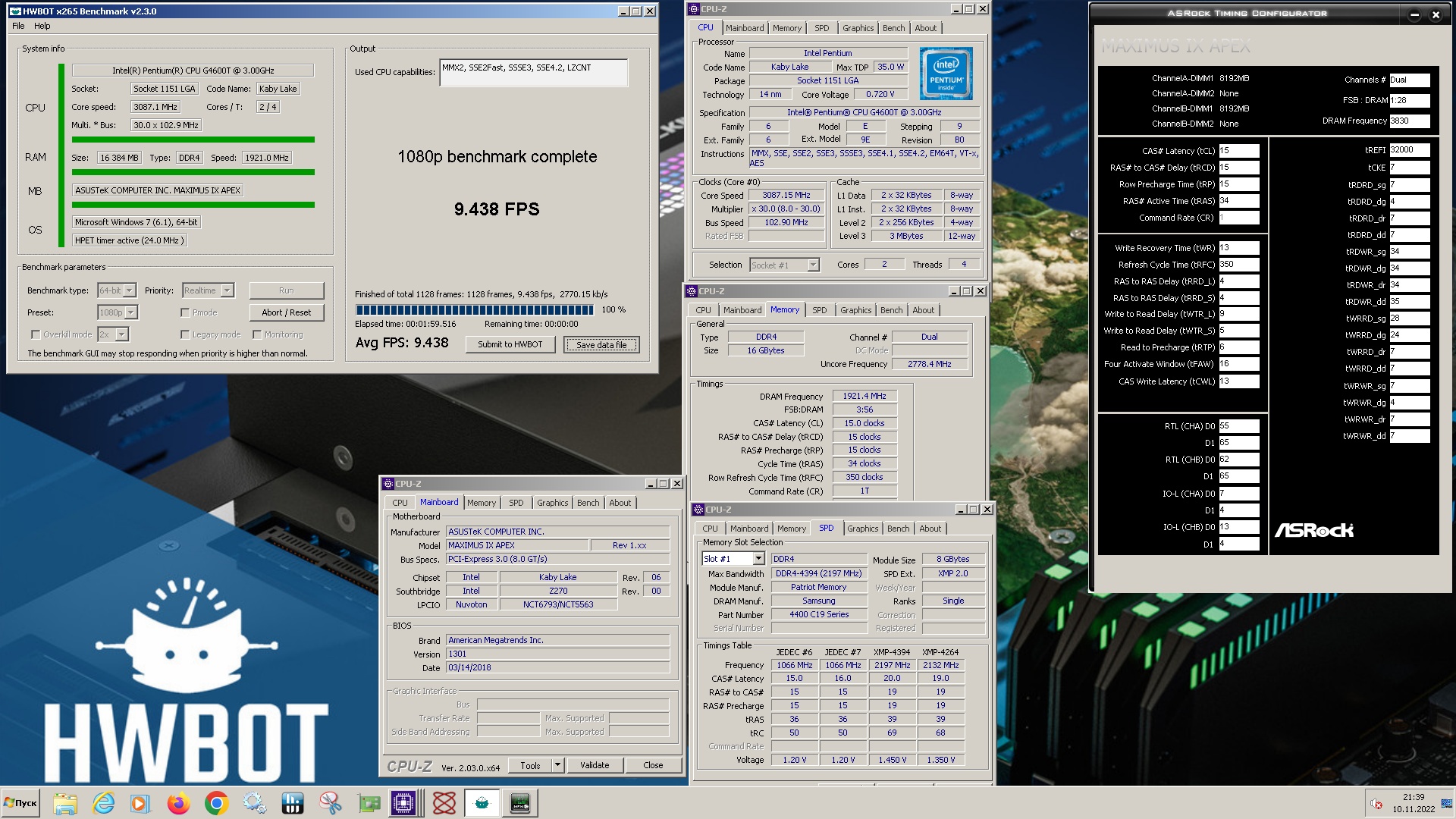The image size is (1456, 819).
Task: Click the title icon of CPU-Z Mainboard-tab window
Action: click(388, 484)
